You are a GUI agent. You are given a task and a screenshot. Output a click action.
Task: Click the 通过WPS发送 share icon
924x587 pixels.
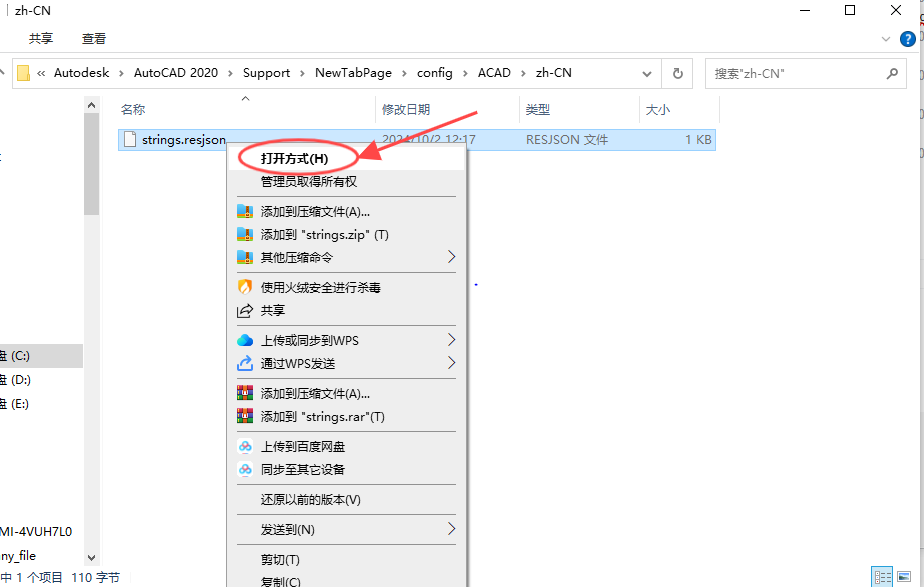[x=245, y=363]
